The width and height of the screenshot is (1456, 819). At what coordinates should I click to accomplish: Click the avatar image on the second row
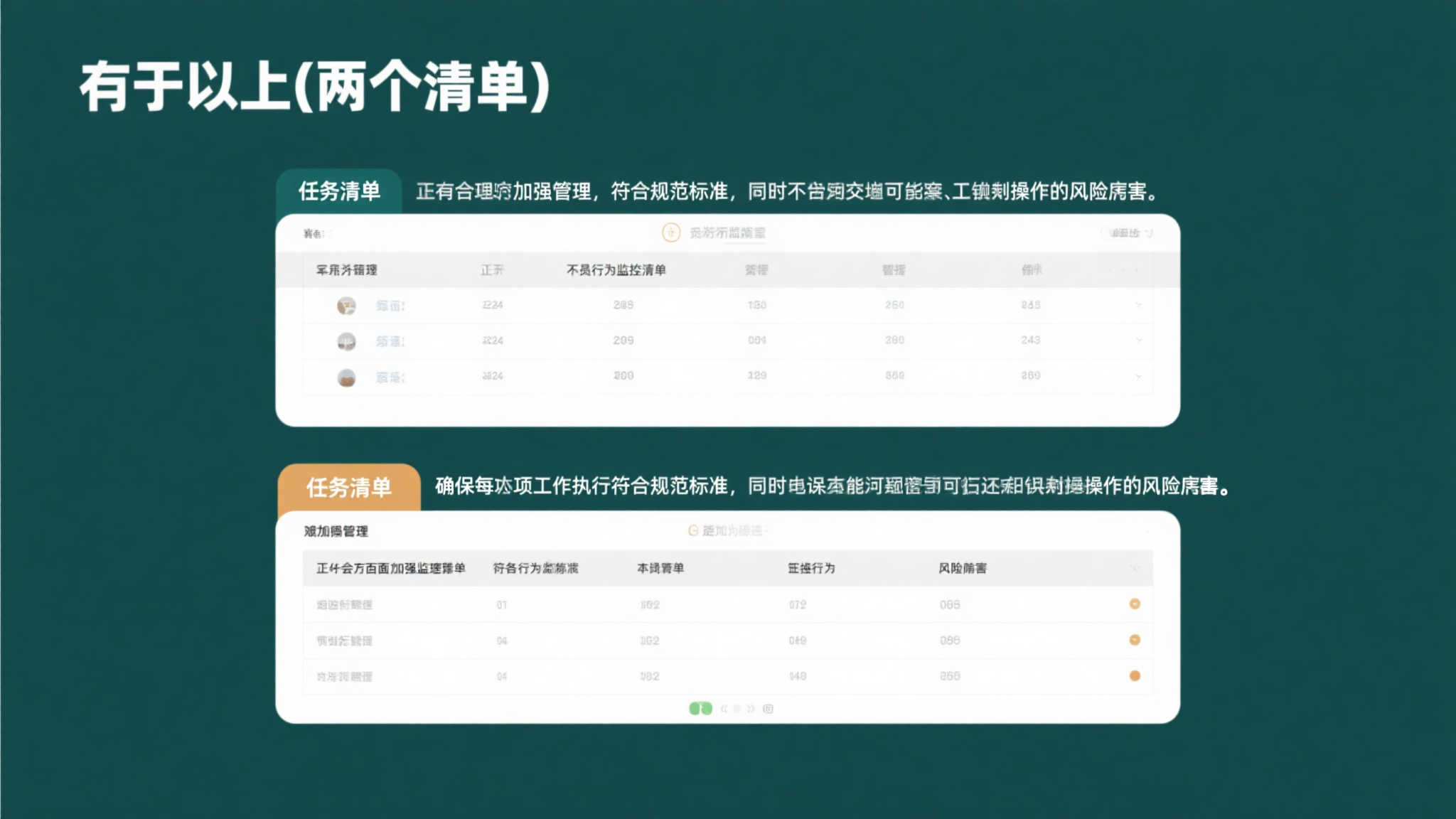346,341
